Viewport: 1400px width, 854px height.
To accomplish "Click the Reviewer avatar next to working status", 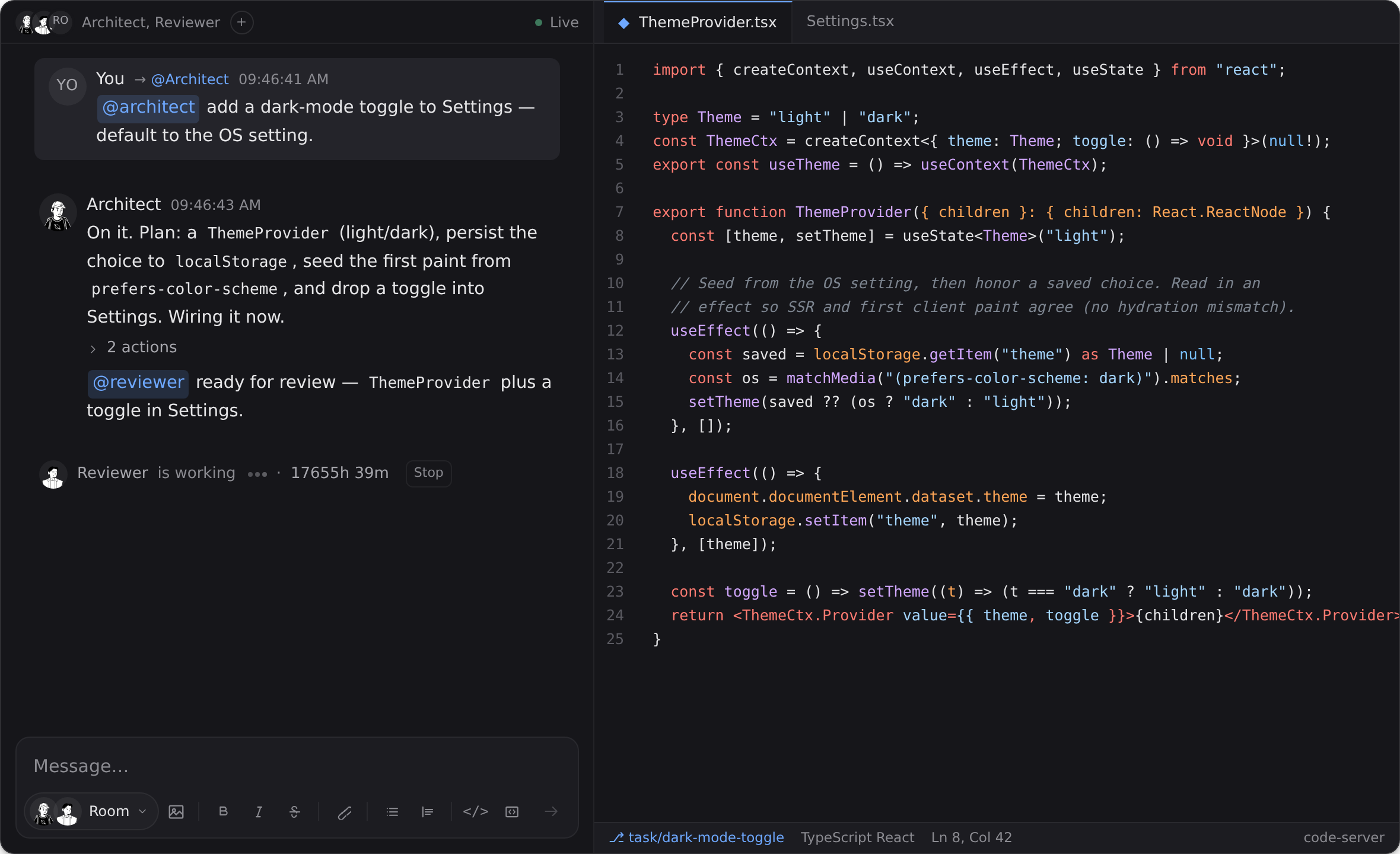I will pos(53,474).
